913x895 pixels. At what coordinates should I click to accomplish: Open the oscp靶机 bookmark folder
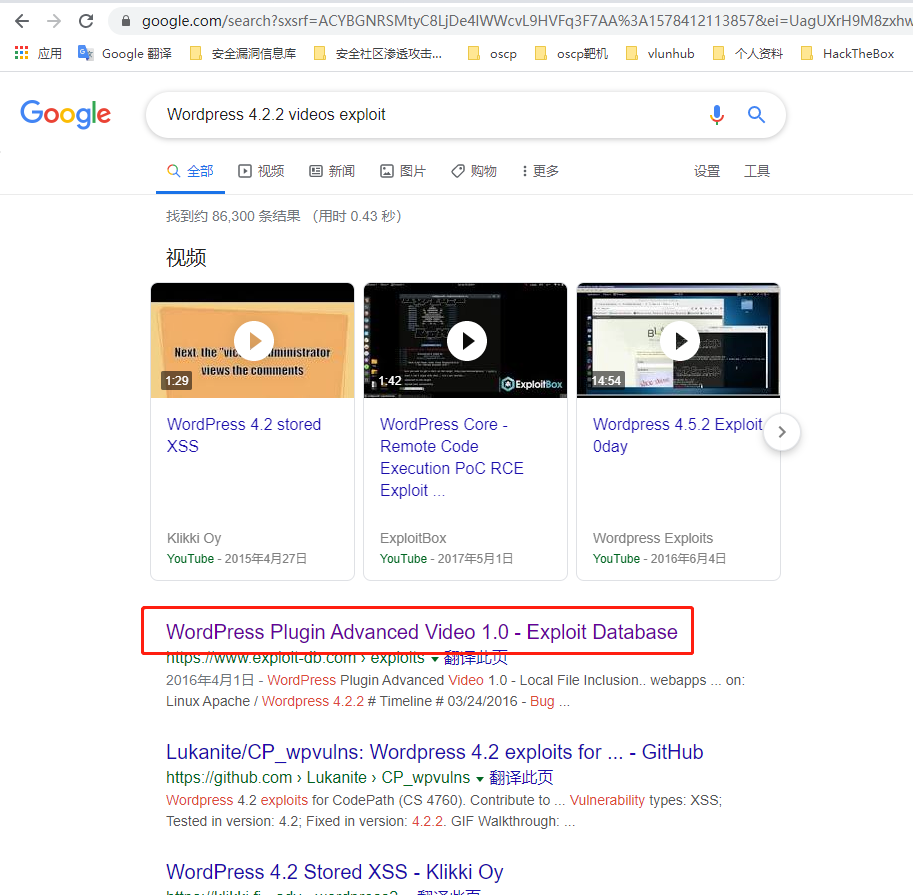coord(572,54)
